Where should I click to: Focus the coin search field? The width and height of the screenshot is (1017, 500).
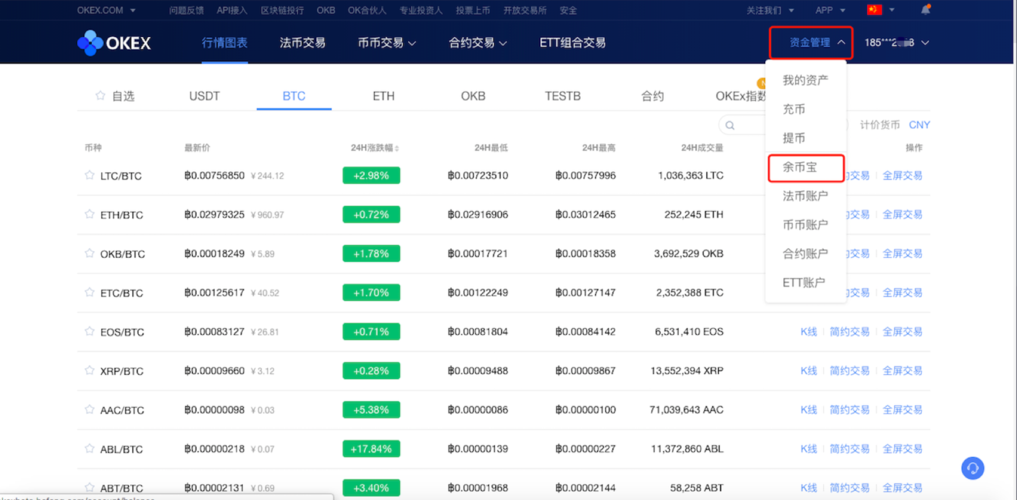(785, 125)
